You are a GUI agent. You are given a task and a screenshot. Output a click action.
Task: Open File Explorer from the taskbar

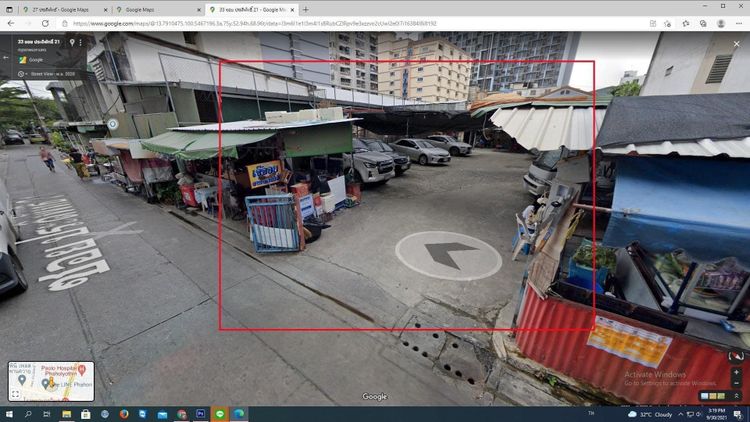[x=66, y=414]
